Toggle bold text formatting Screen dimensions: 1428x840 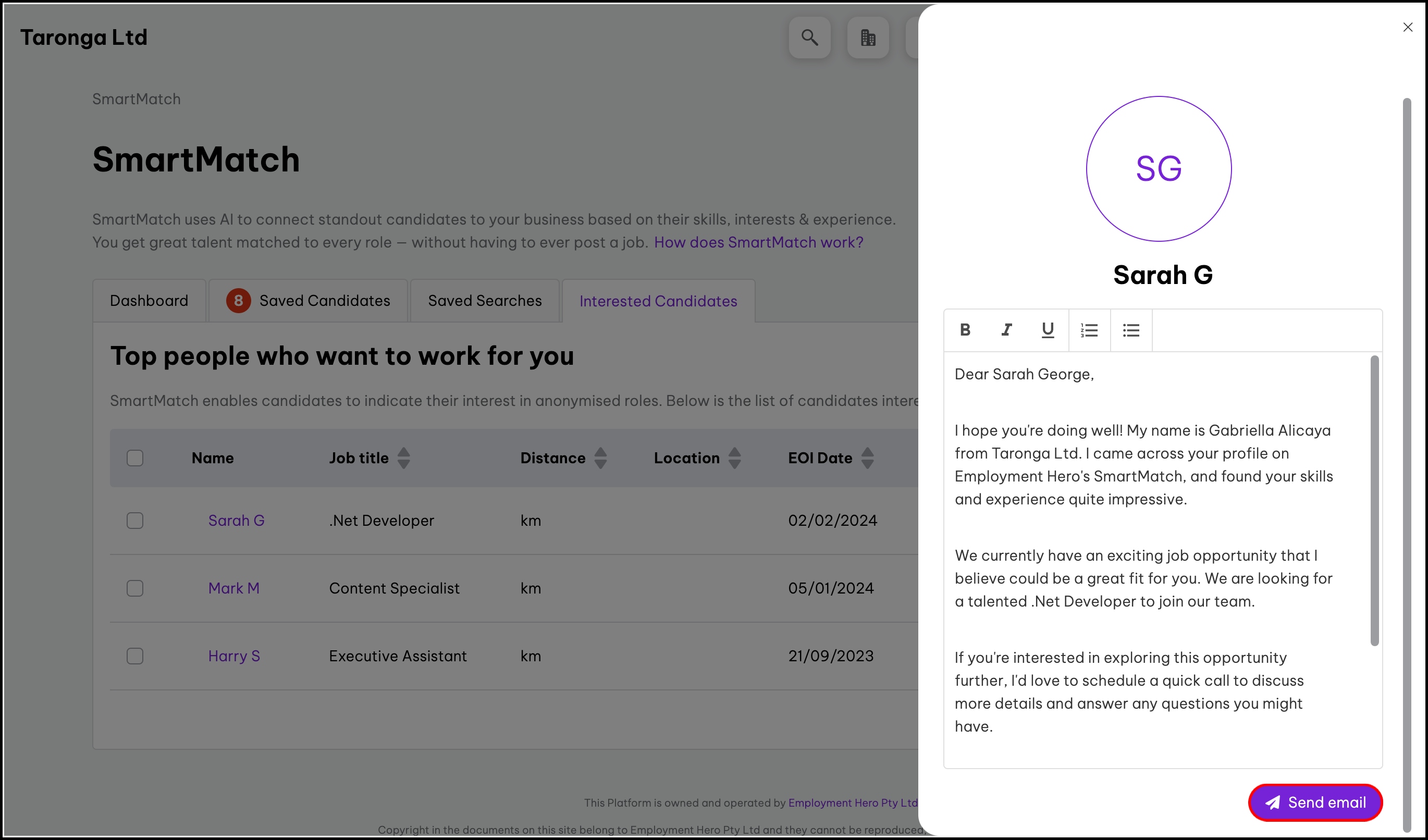(x=965, y=330)
